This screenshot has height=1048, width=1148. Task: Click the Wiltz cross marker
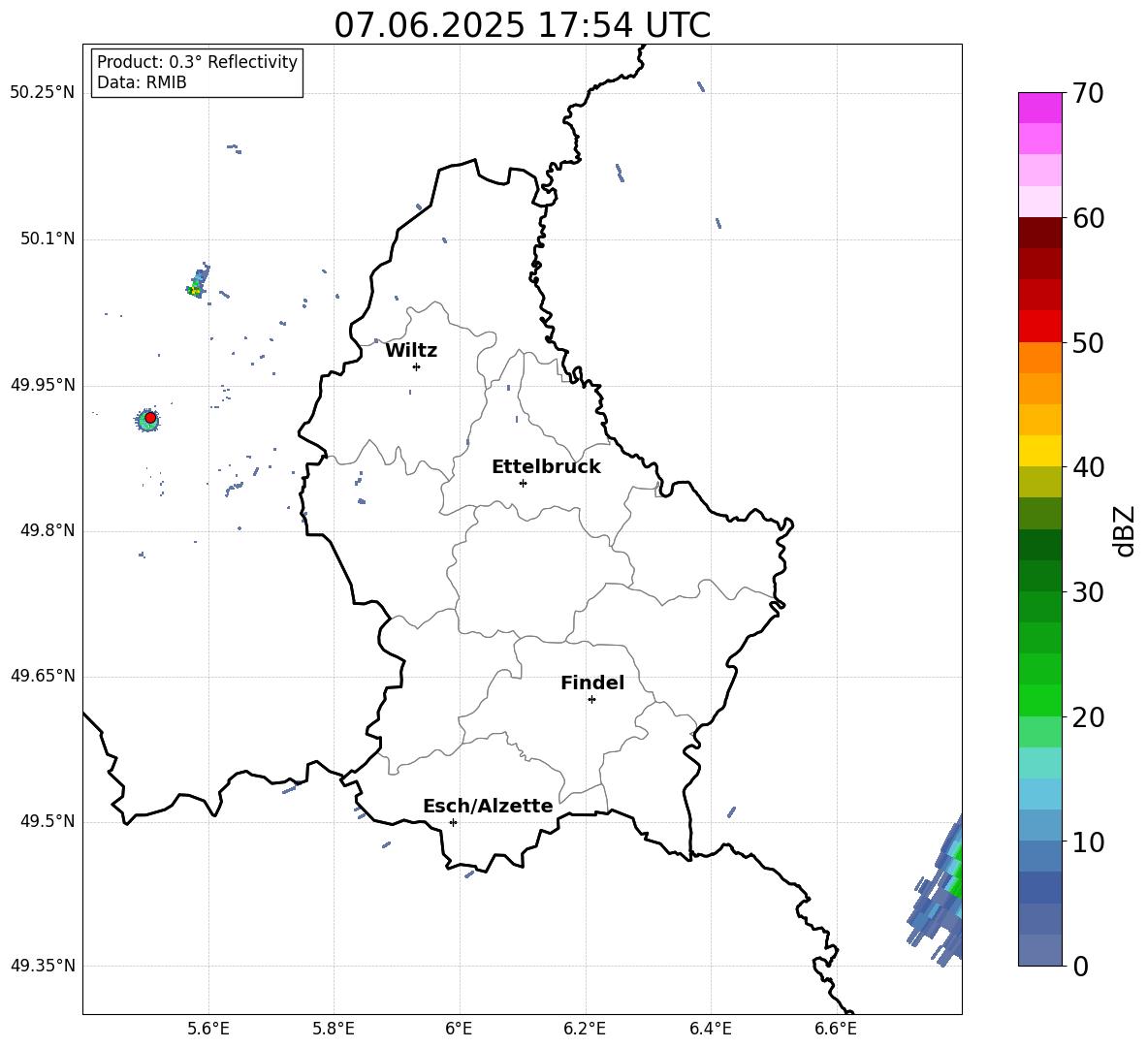tap(416, 366)
